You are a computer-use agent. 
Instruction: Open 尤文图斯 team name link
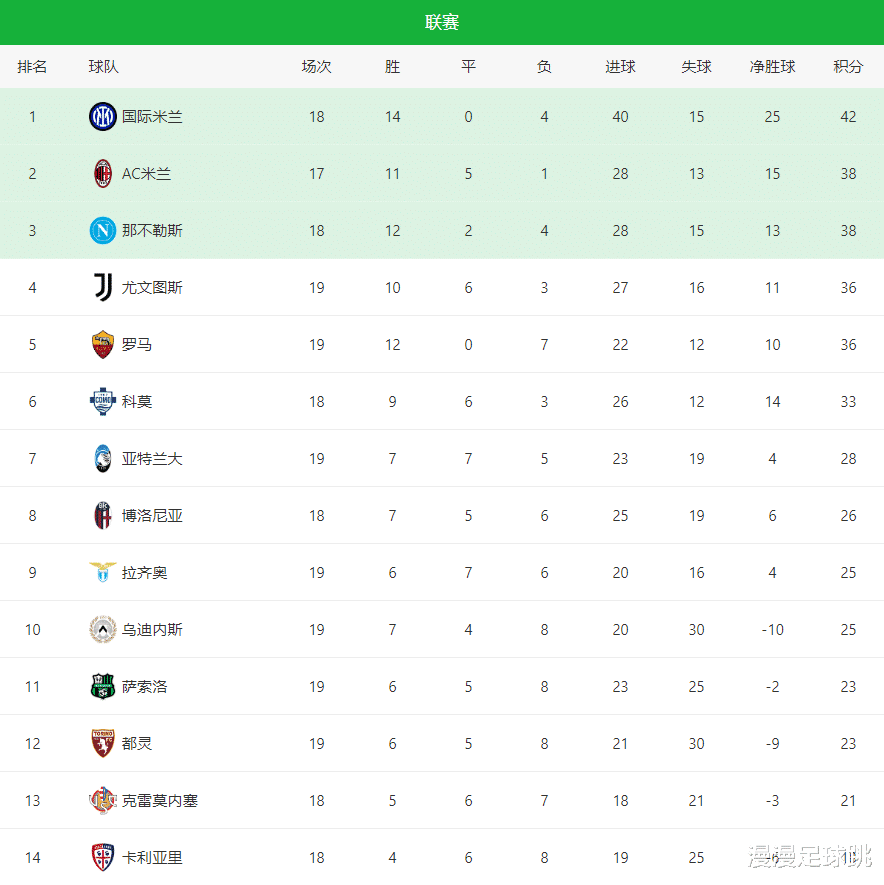[x=152, y=288]
